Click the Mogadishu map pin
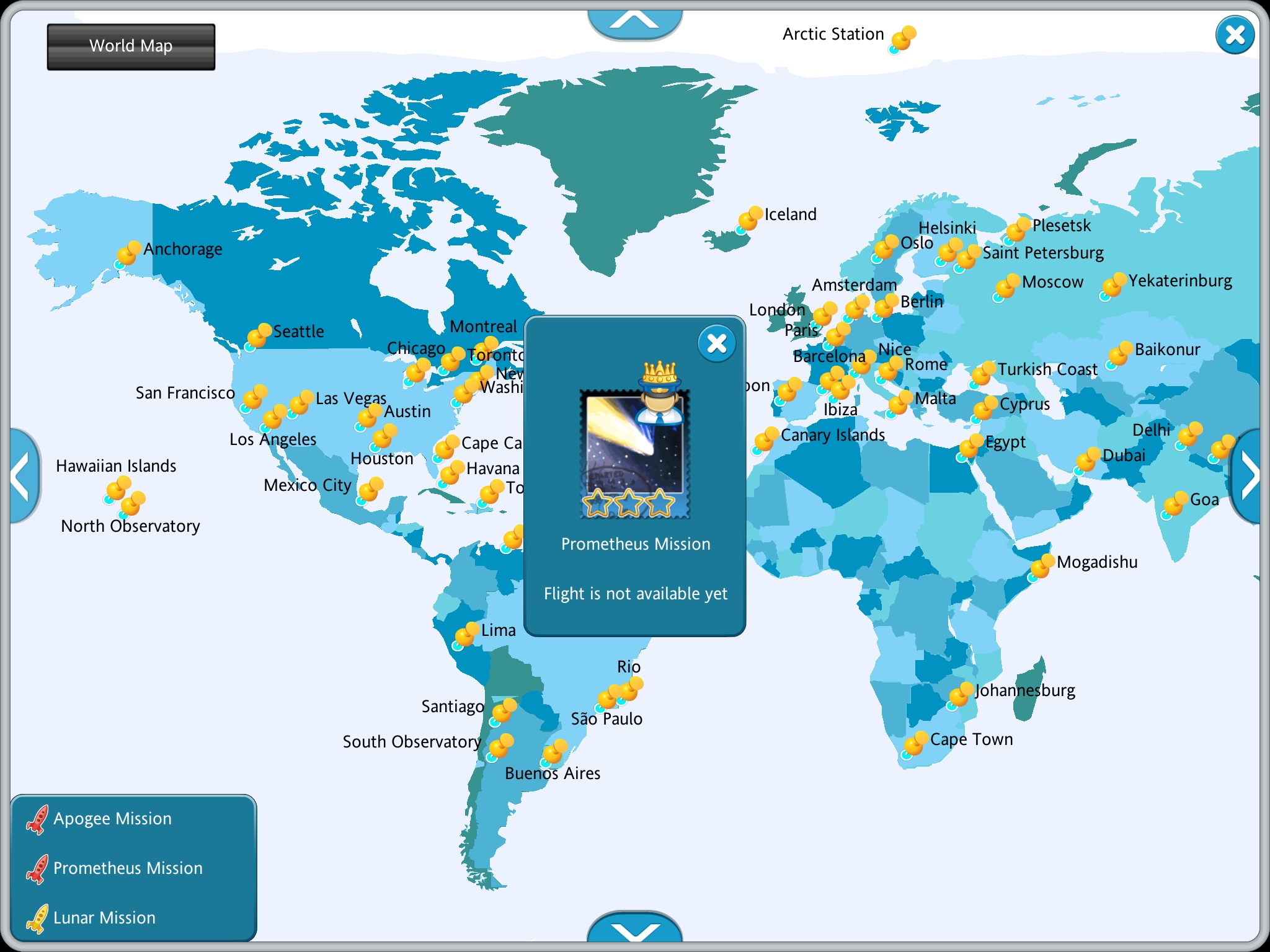The width and height of the screenshot is (1270, 952). pyautogui.click(x=1041, y=567)
